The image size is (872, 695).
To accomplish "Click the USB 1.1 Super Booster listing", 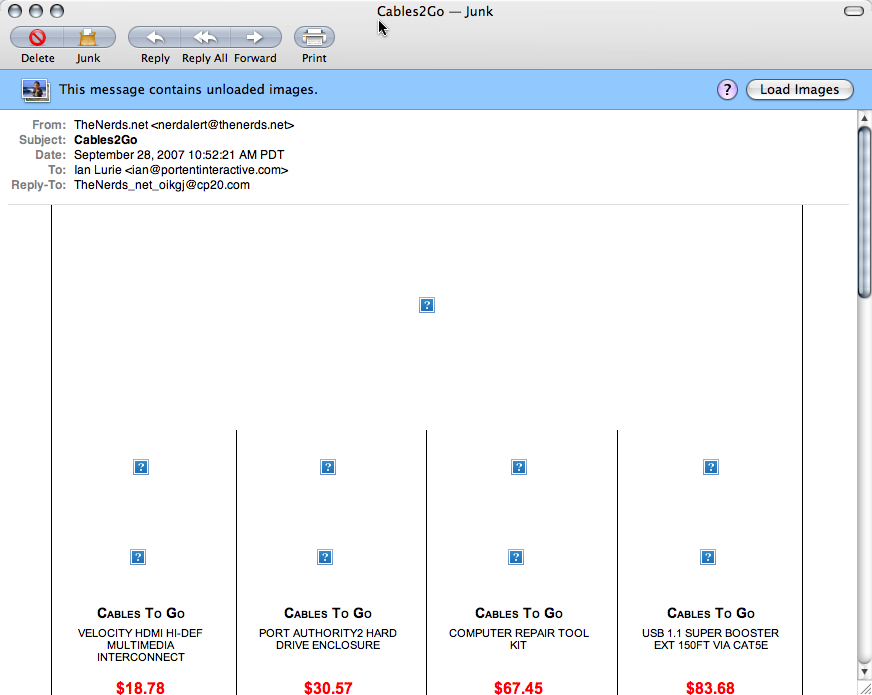I will 710,639.
